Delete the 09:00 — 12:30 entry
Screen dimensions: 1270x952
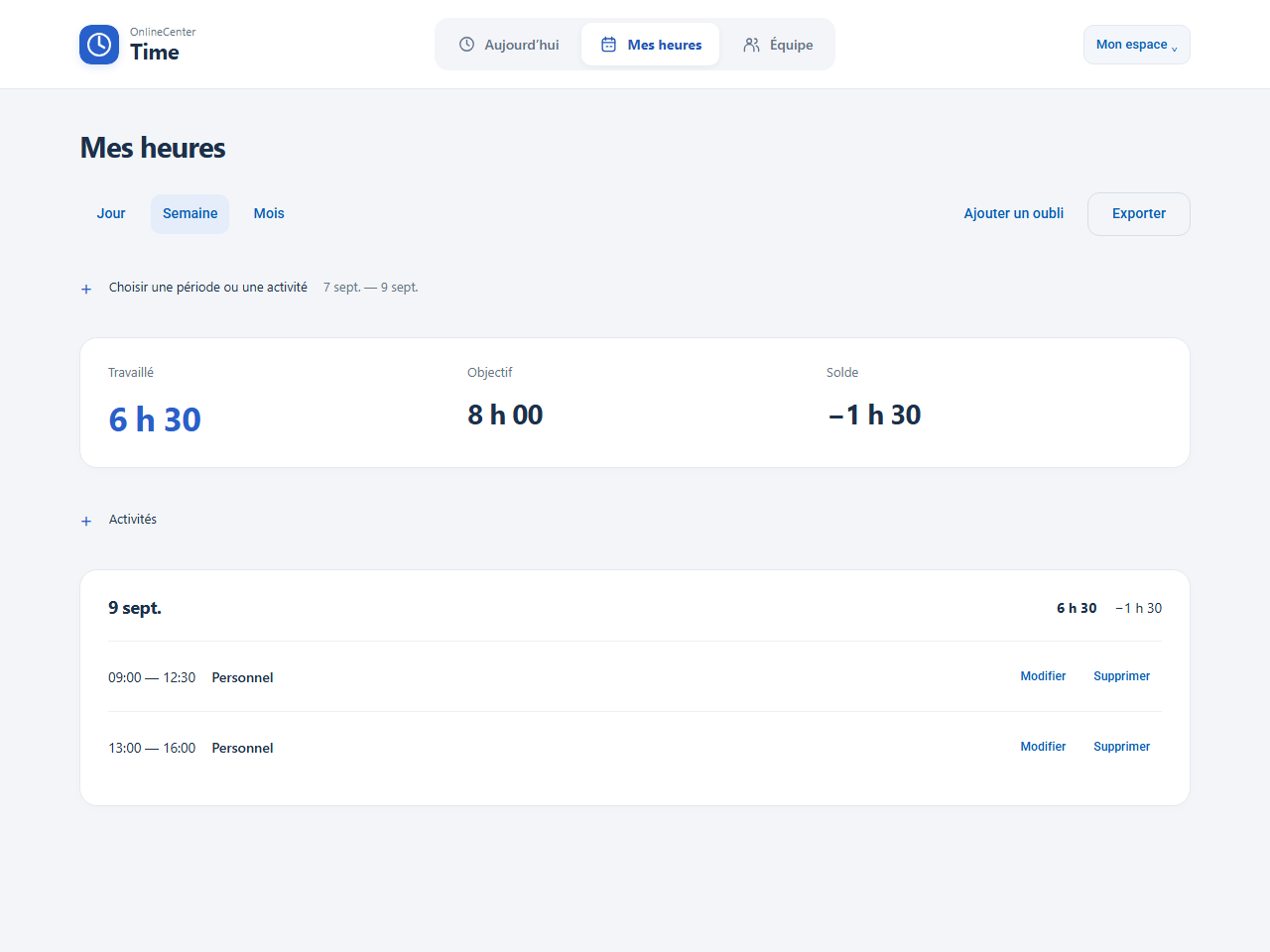tap(1122, 676)
